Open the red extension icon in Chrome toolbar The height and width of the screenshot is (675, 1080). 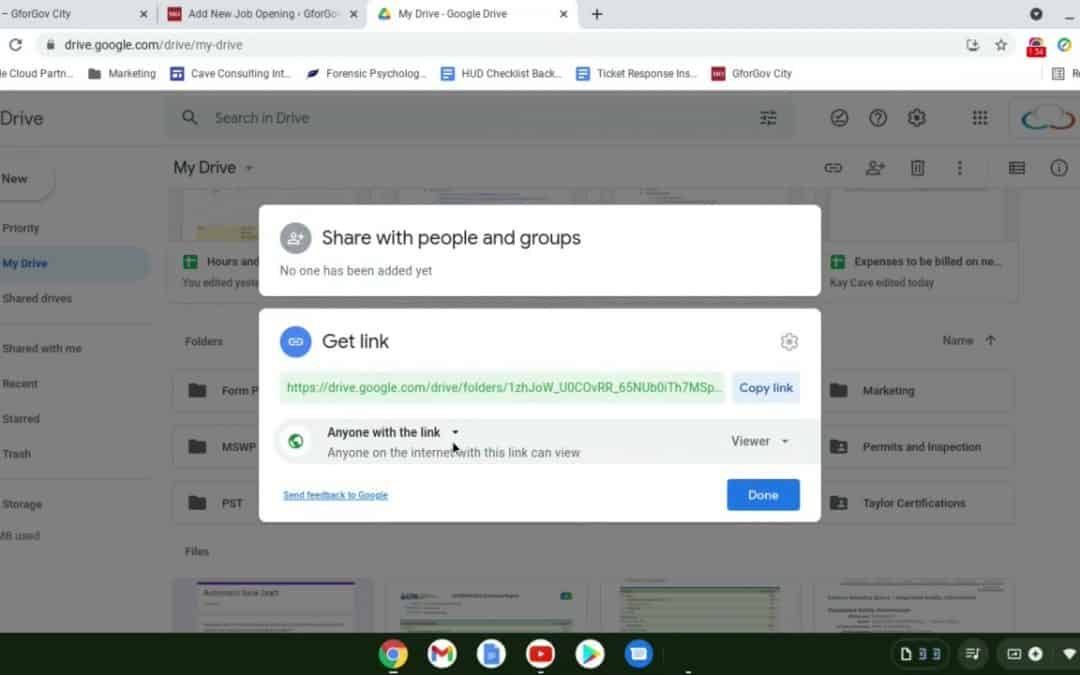tap(1036, 46)
